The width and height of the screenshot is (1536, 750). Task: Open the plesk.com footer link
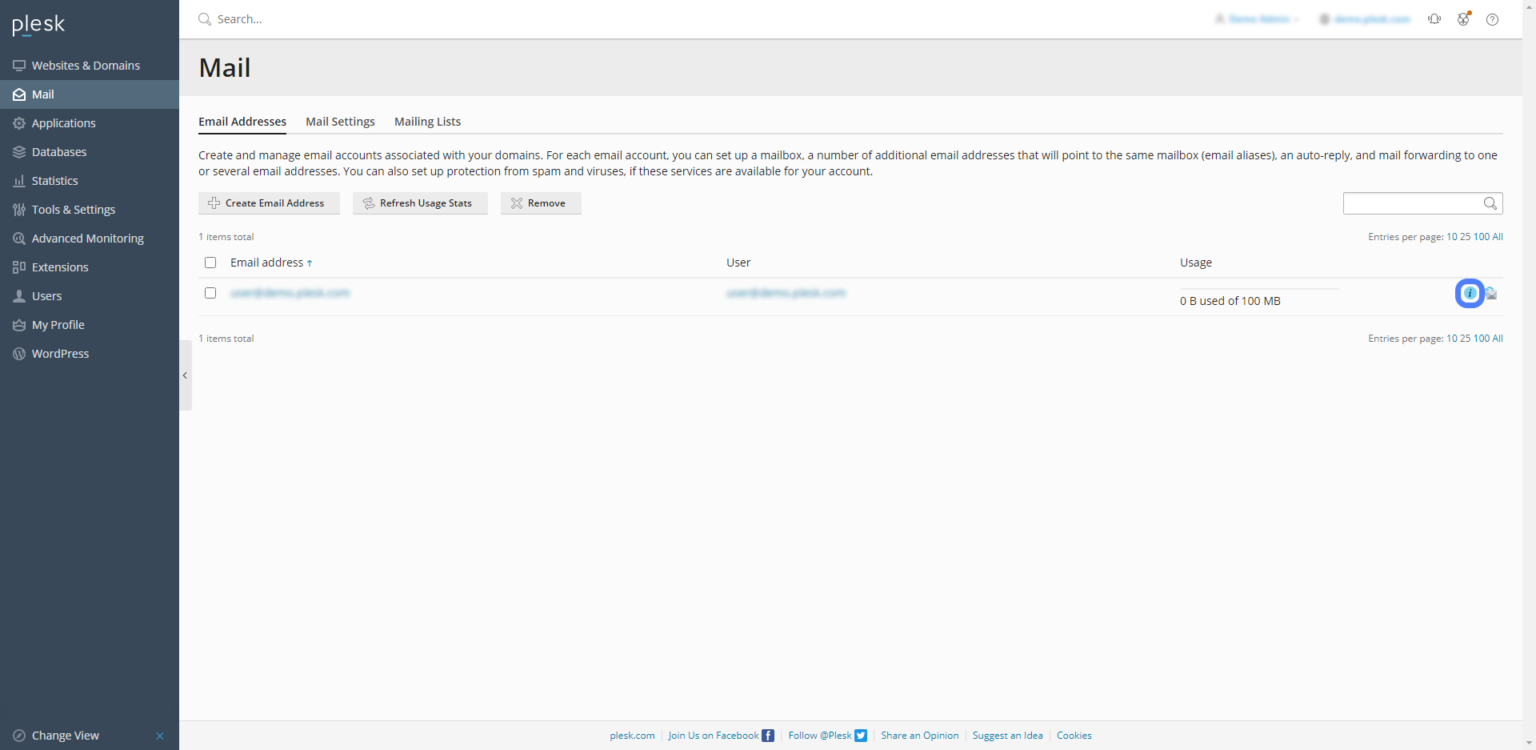632,735
